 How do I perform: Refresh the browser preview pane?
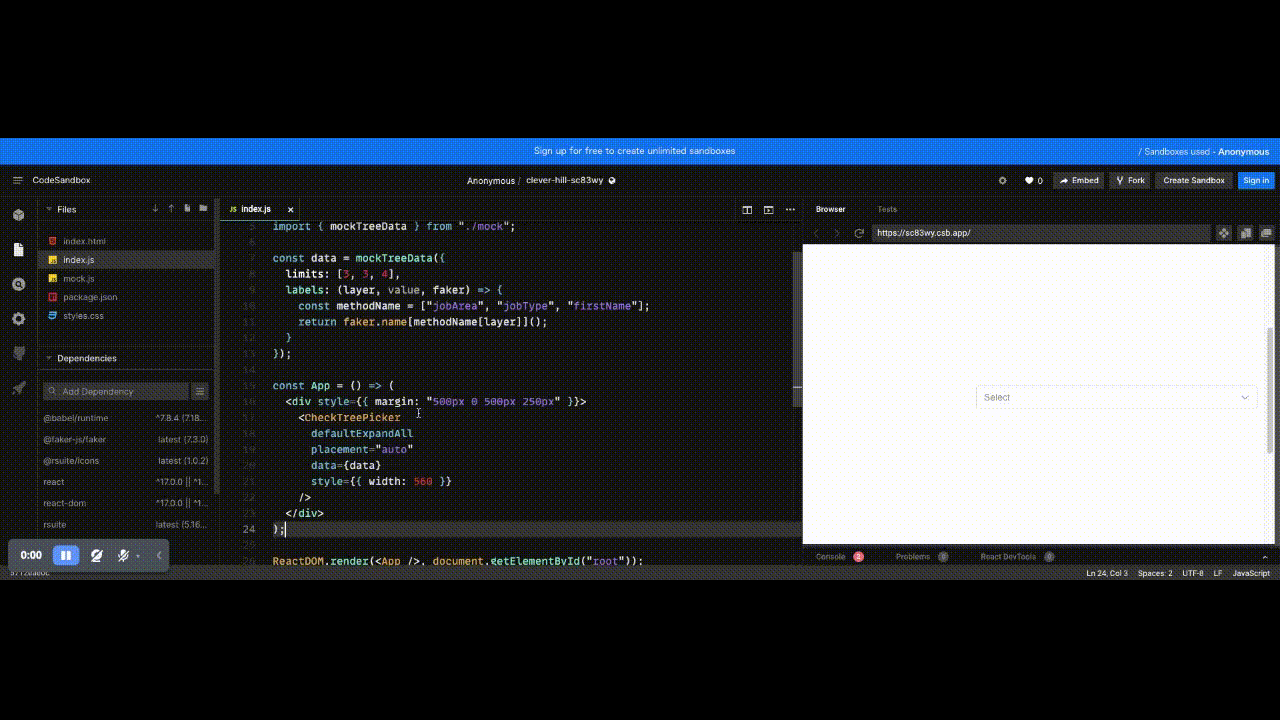[x=859, y=232]
